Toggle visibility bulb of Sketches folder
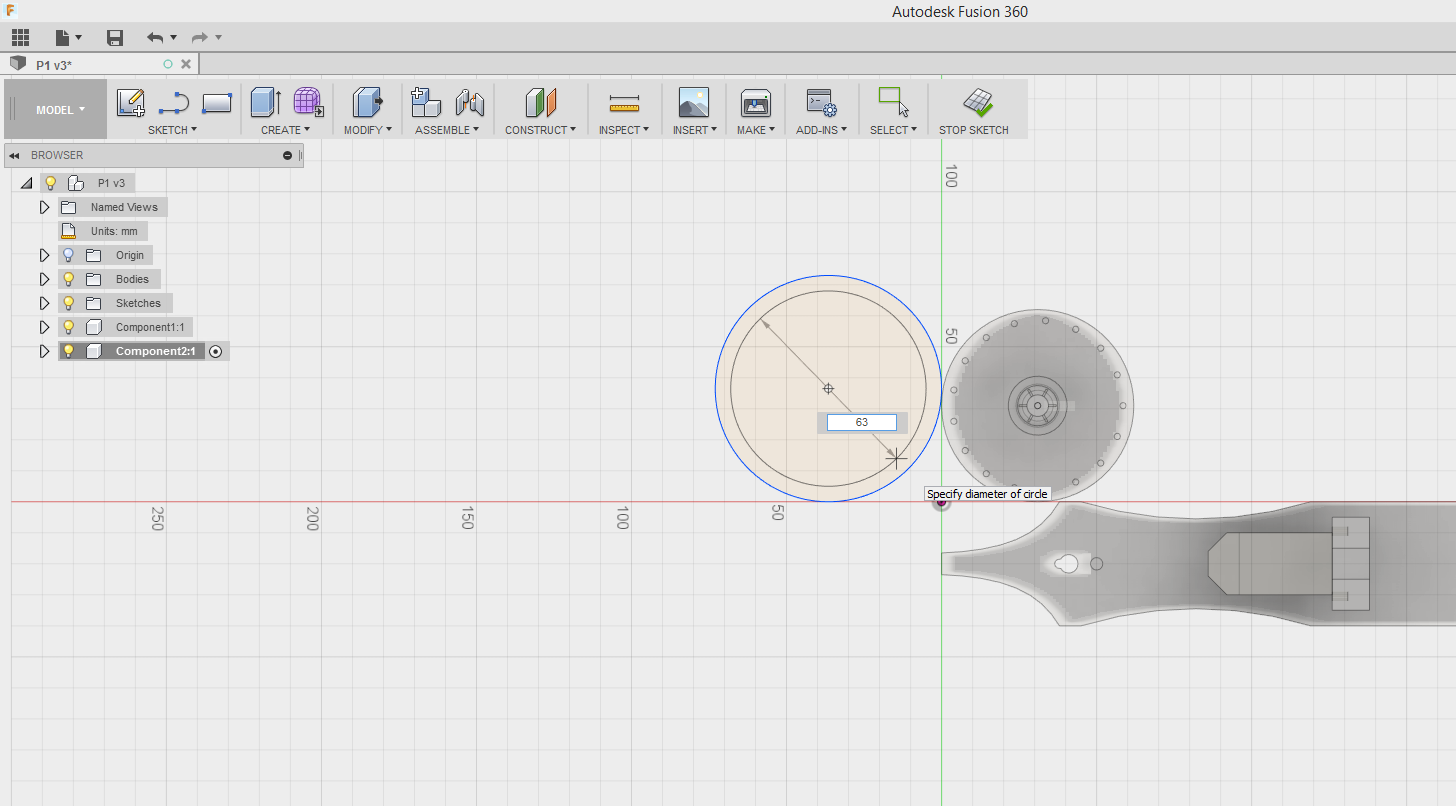The height and width of the screenshot is (806, 1456). pyautogui.click(x=68, y=303)
